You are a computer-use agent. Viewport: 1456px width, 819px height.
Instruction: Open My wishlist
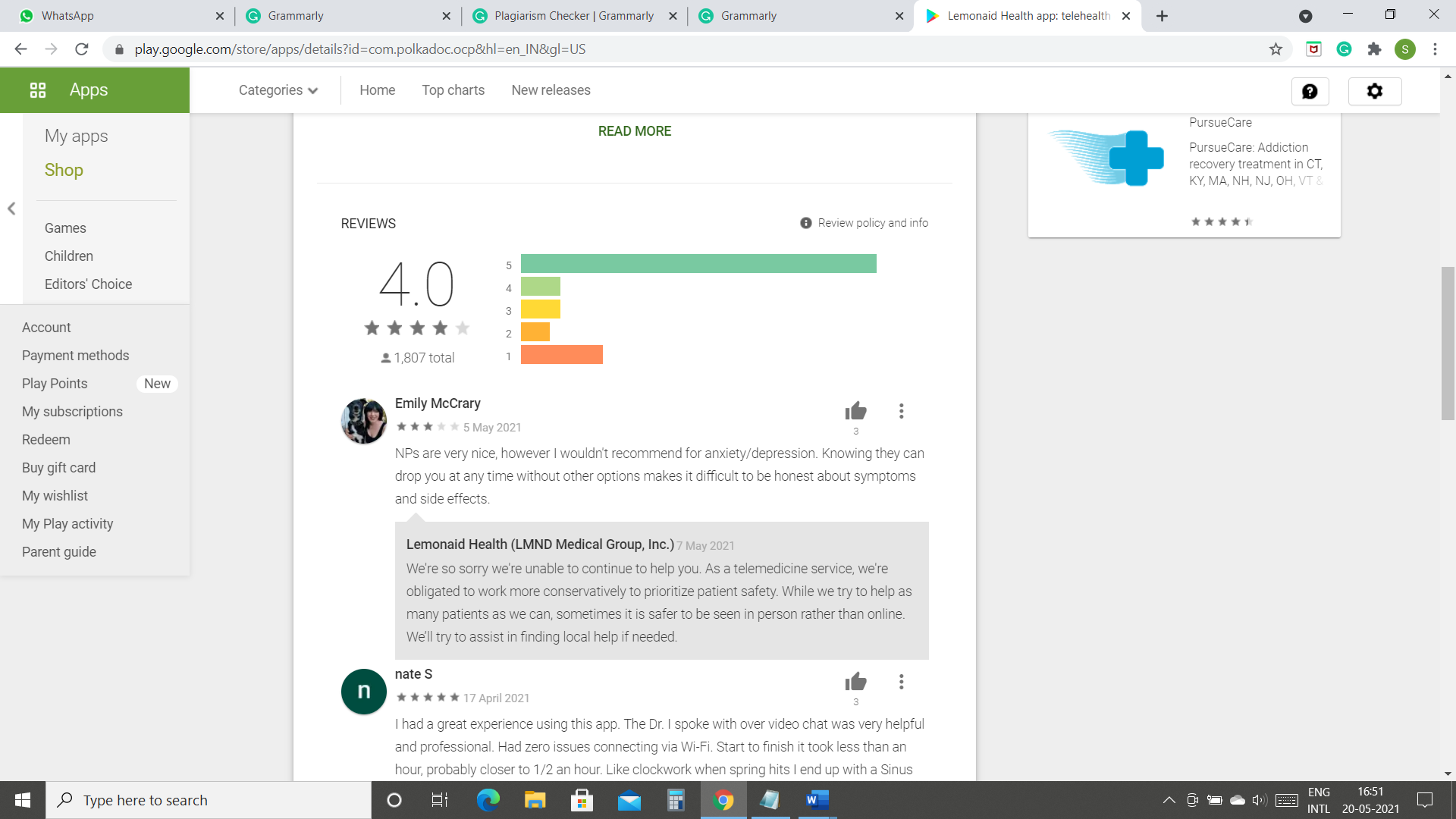pos(55,496)
